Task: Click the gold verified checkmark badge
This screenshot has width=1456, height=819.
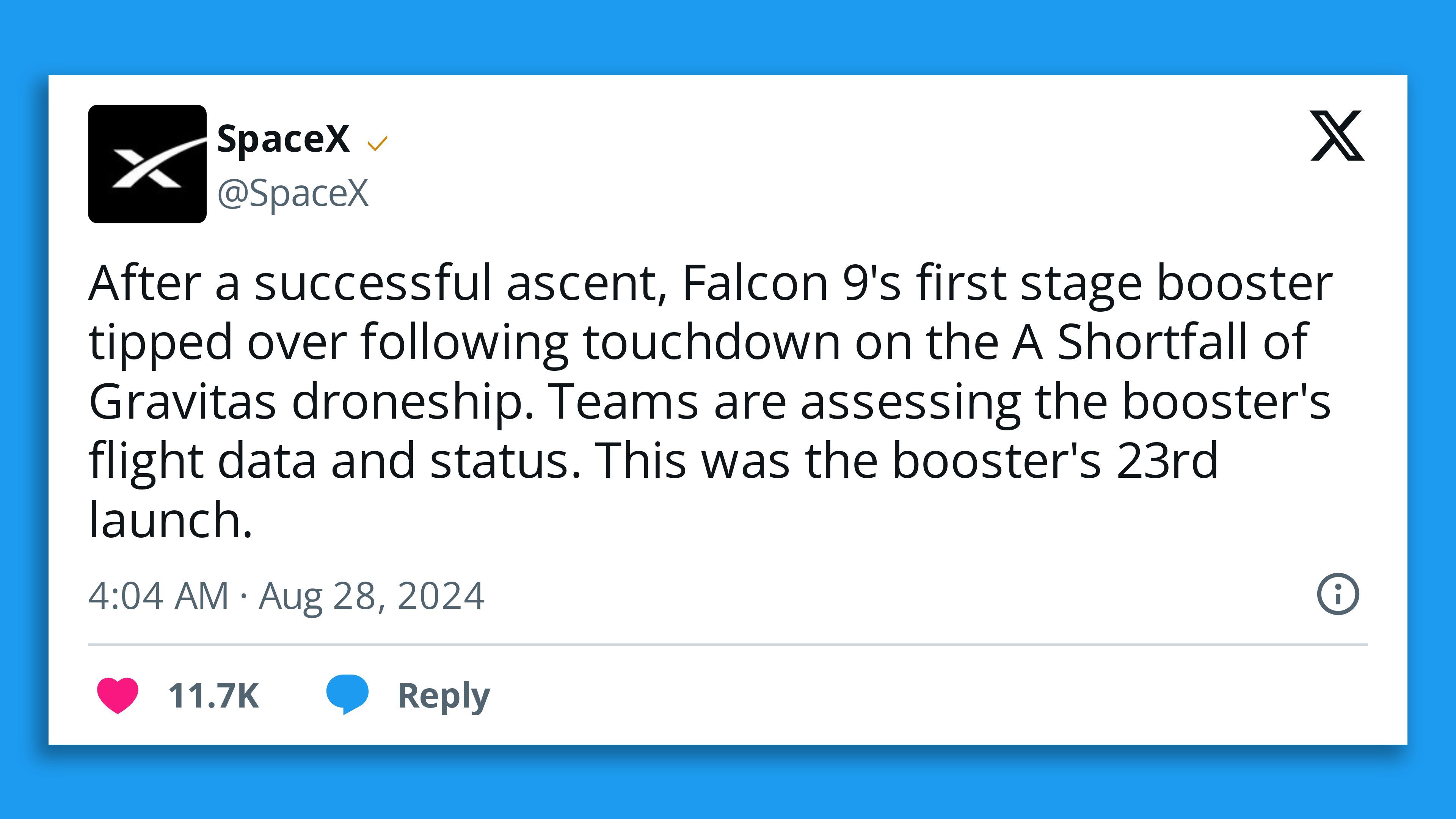Action: [x=377, y=144]
